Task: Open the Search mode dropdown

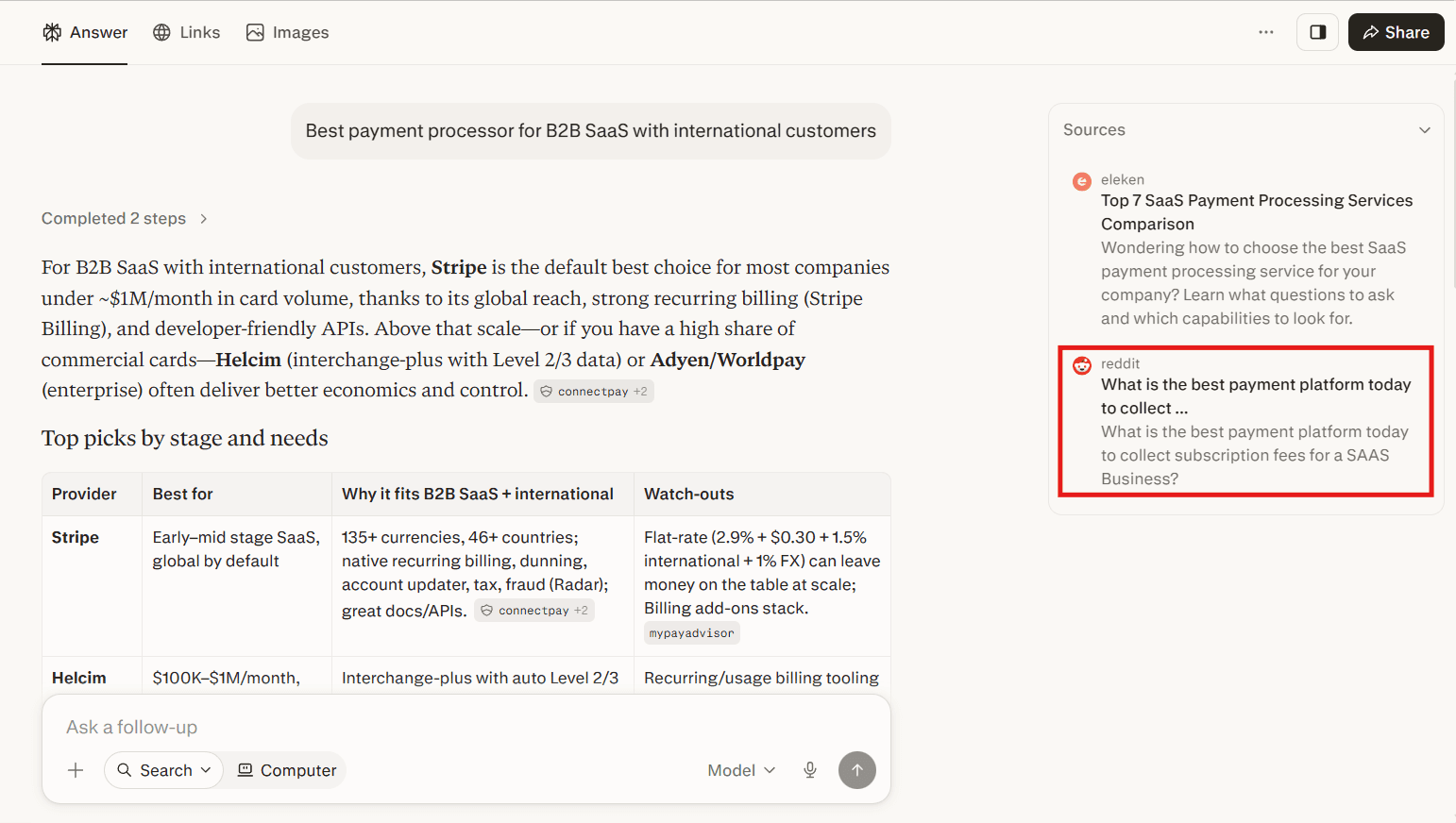Action: [164, 770]
